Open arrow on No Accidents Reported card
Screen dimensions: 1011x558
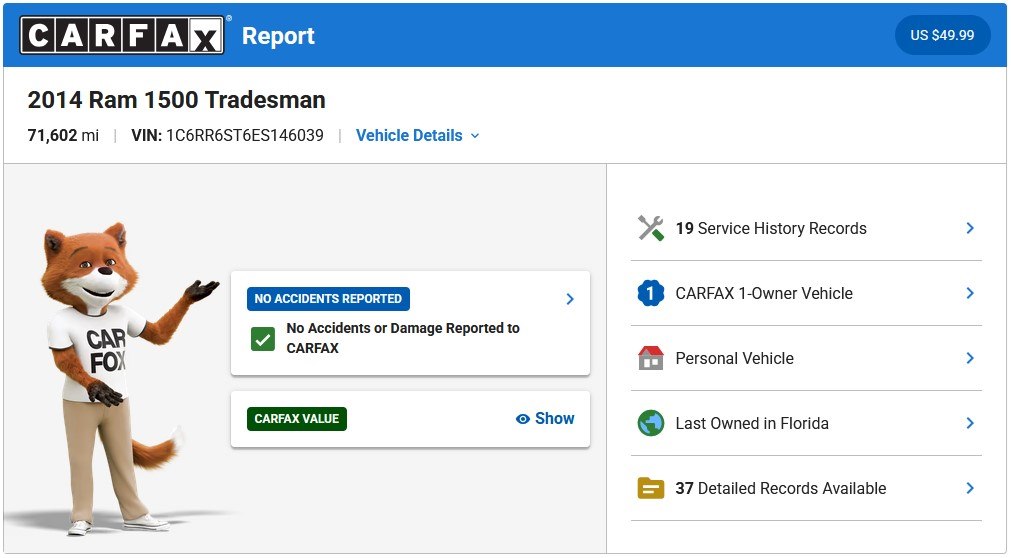[570, 299]
